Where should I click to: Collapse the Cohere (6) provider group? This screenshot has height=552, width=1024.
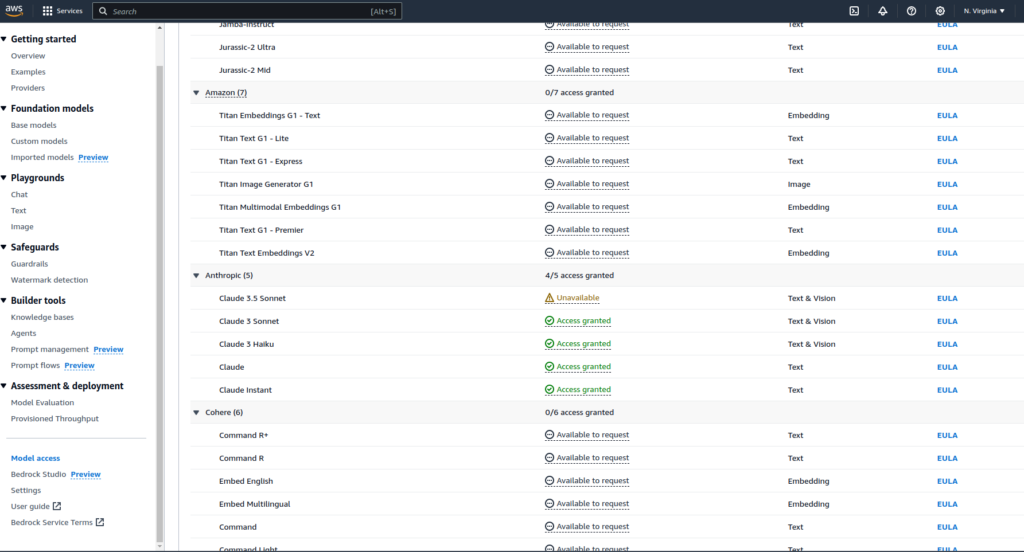[x=196, y=413]
